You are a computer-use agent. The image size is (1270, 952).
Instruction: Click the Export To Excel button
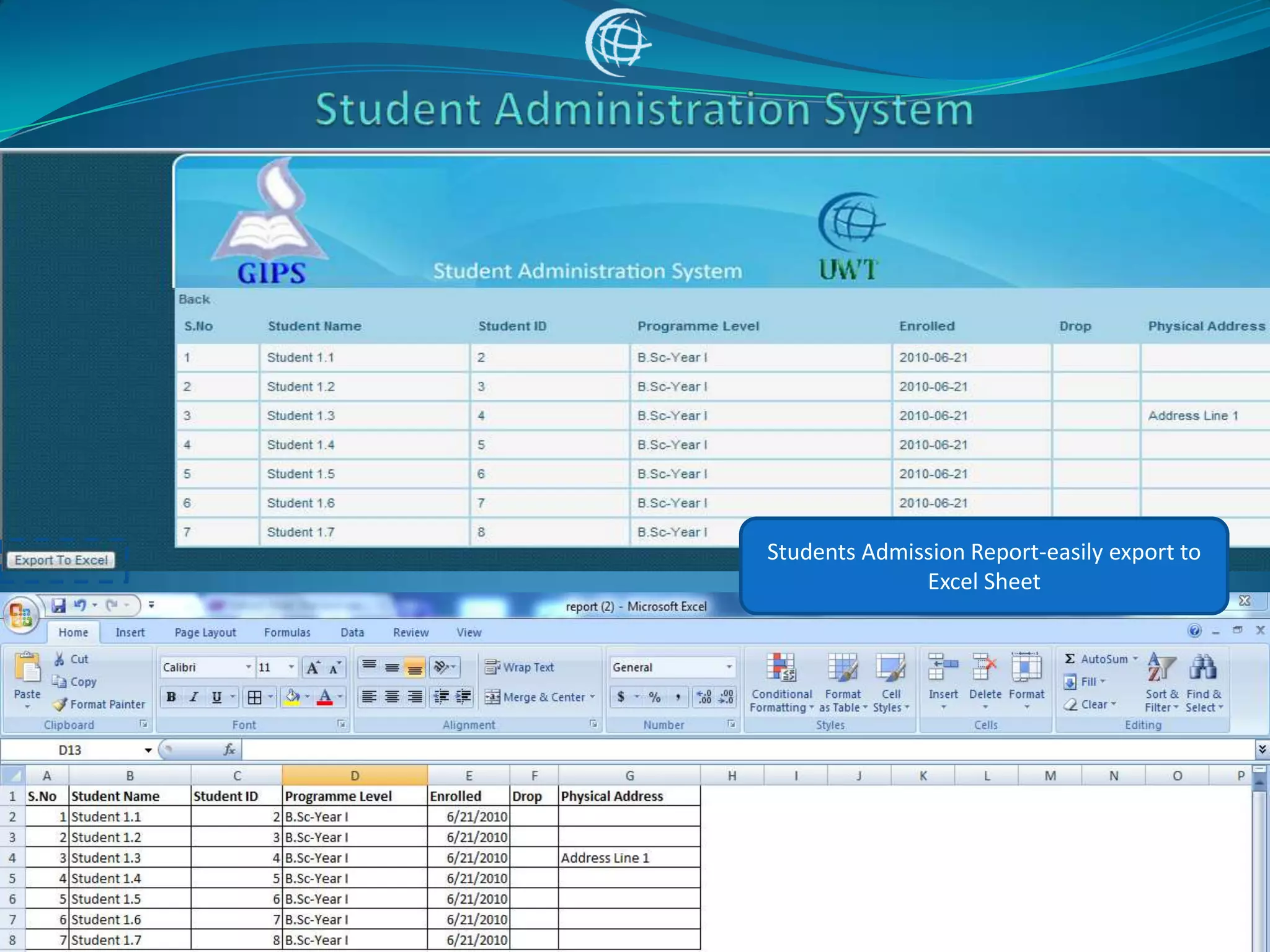pyautogui.click(x=61, y=560)
